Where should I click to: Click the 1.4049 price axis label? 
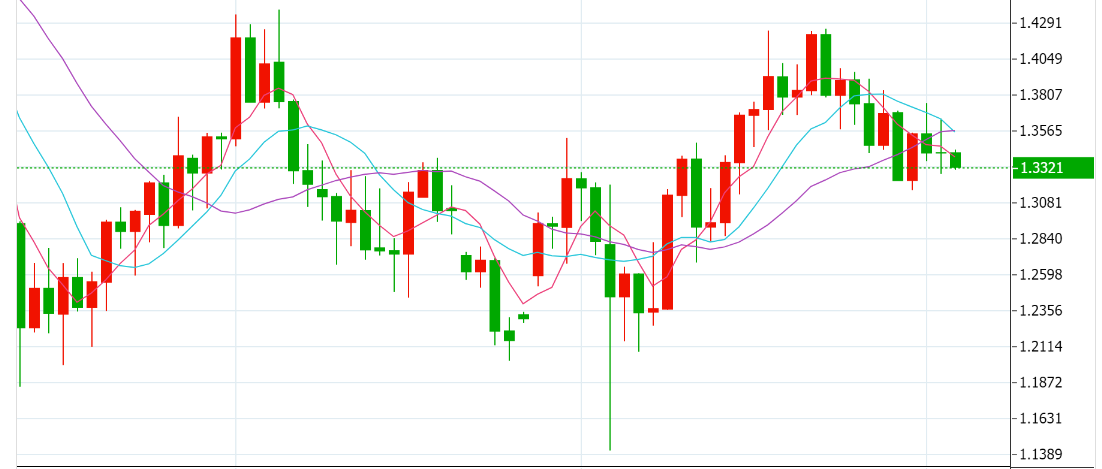click(x=1040, y=59)
